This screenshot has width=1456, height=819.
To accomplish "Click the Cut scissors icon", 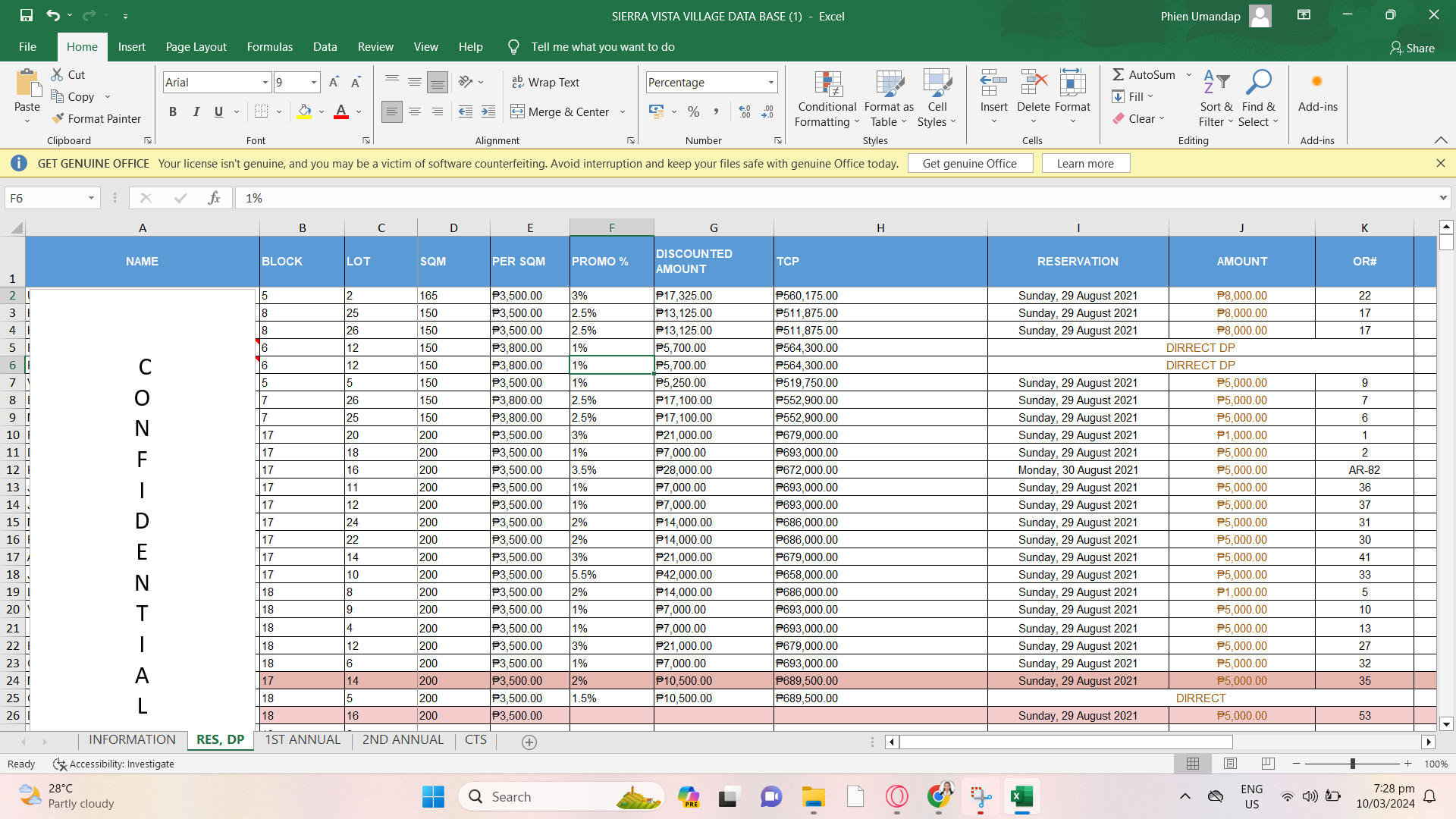I will pyautogui.click(x=57, y=74).
